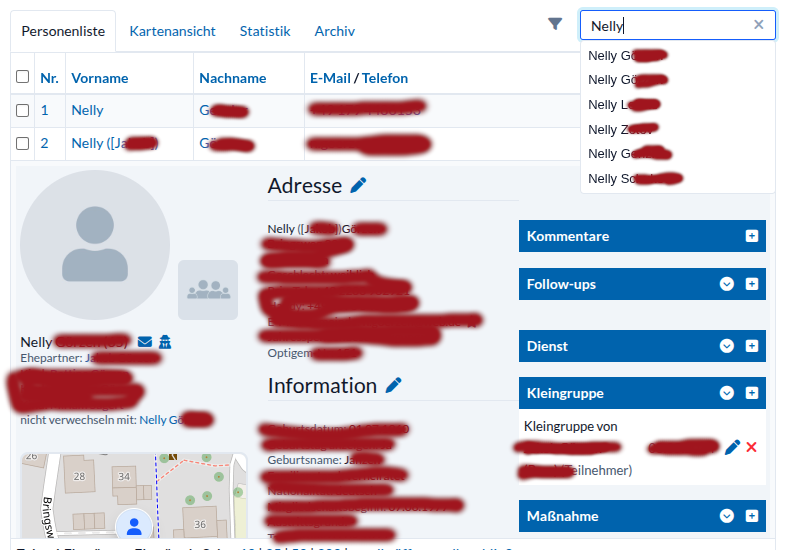
Task: Click the envelope email icon beside the name
Action: [x=145, y=343]
